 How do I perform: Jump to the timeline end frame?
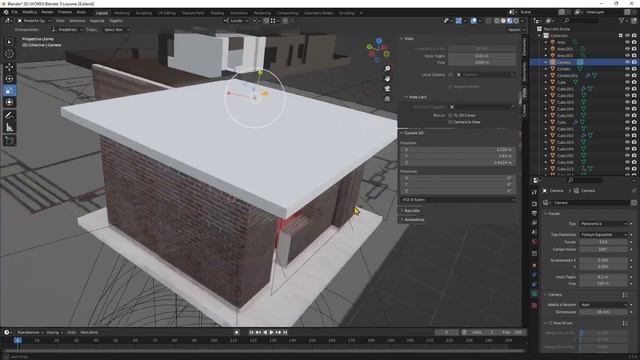click(x=285, y=332)
